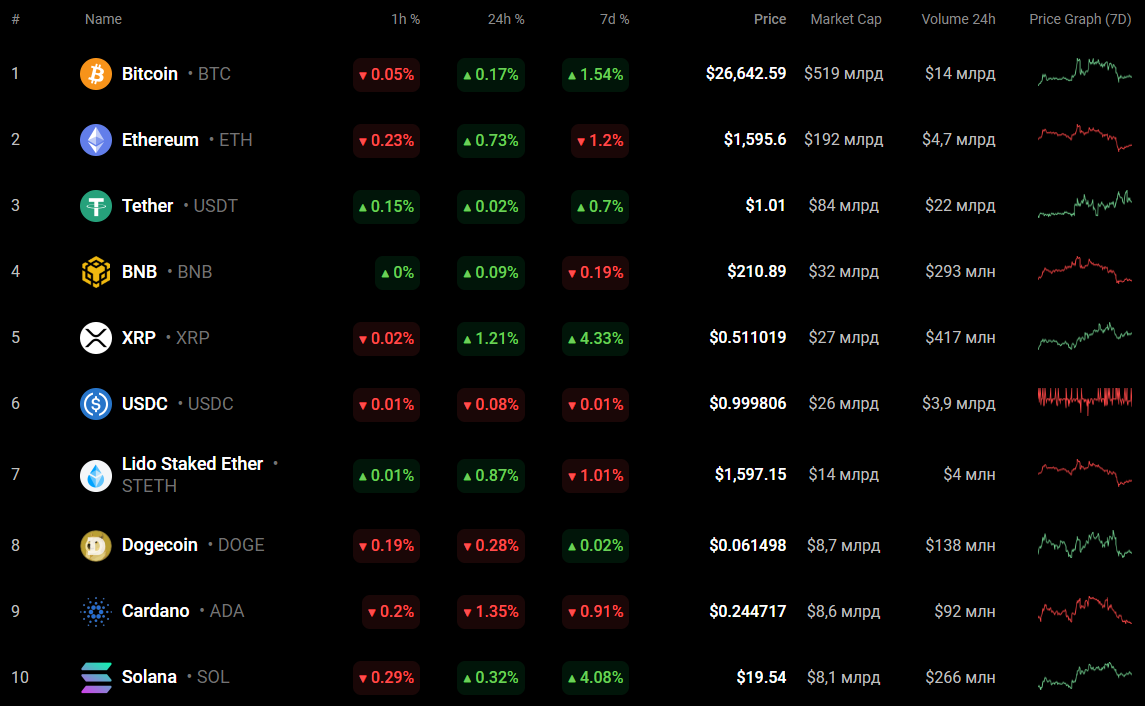Click the Tether logo icon
1145x706 pixels.
[x=96, y=206]
